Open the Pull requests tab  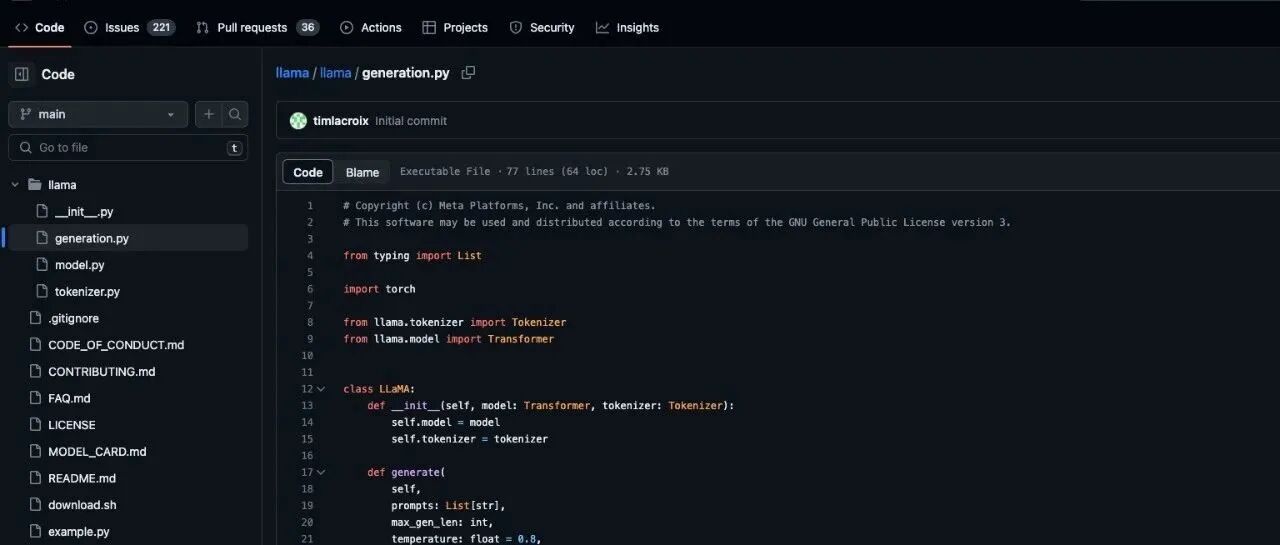pos(257,28)
